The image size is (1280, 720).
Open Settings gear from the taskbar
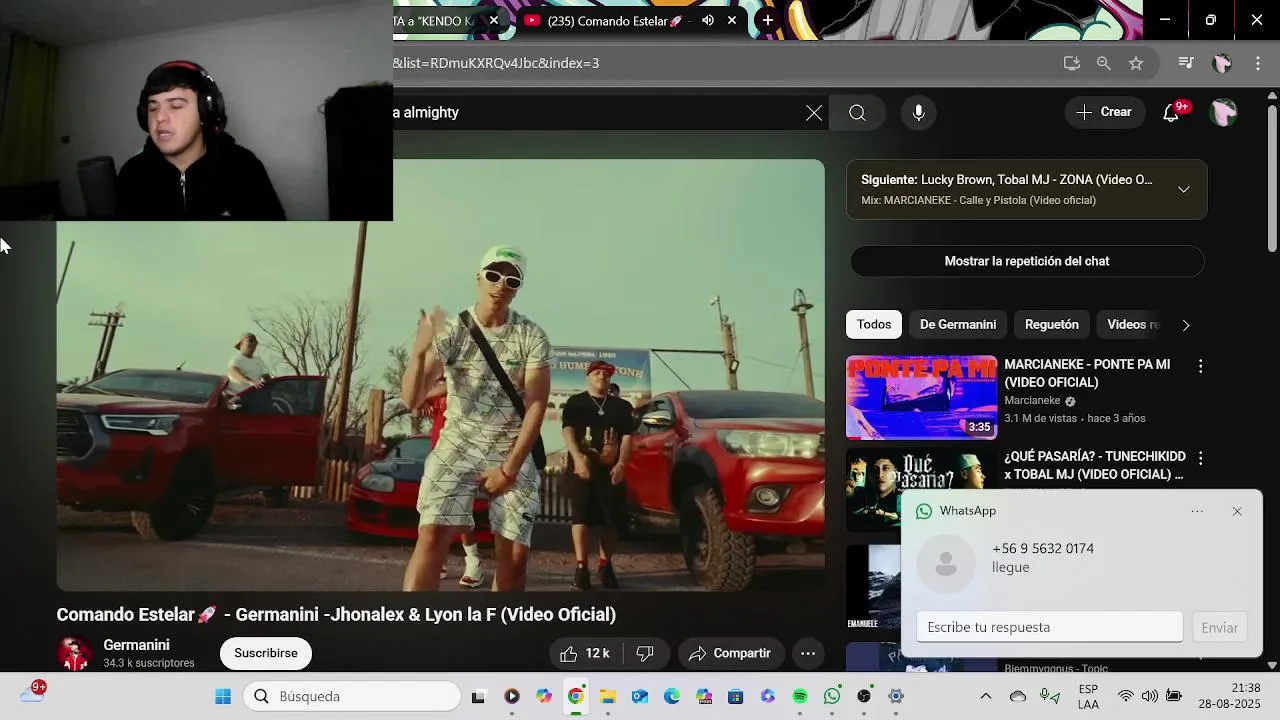point(896,696)
